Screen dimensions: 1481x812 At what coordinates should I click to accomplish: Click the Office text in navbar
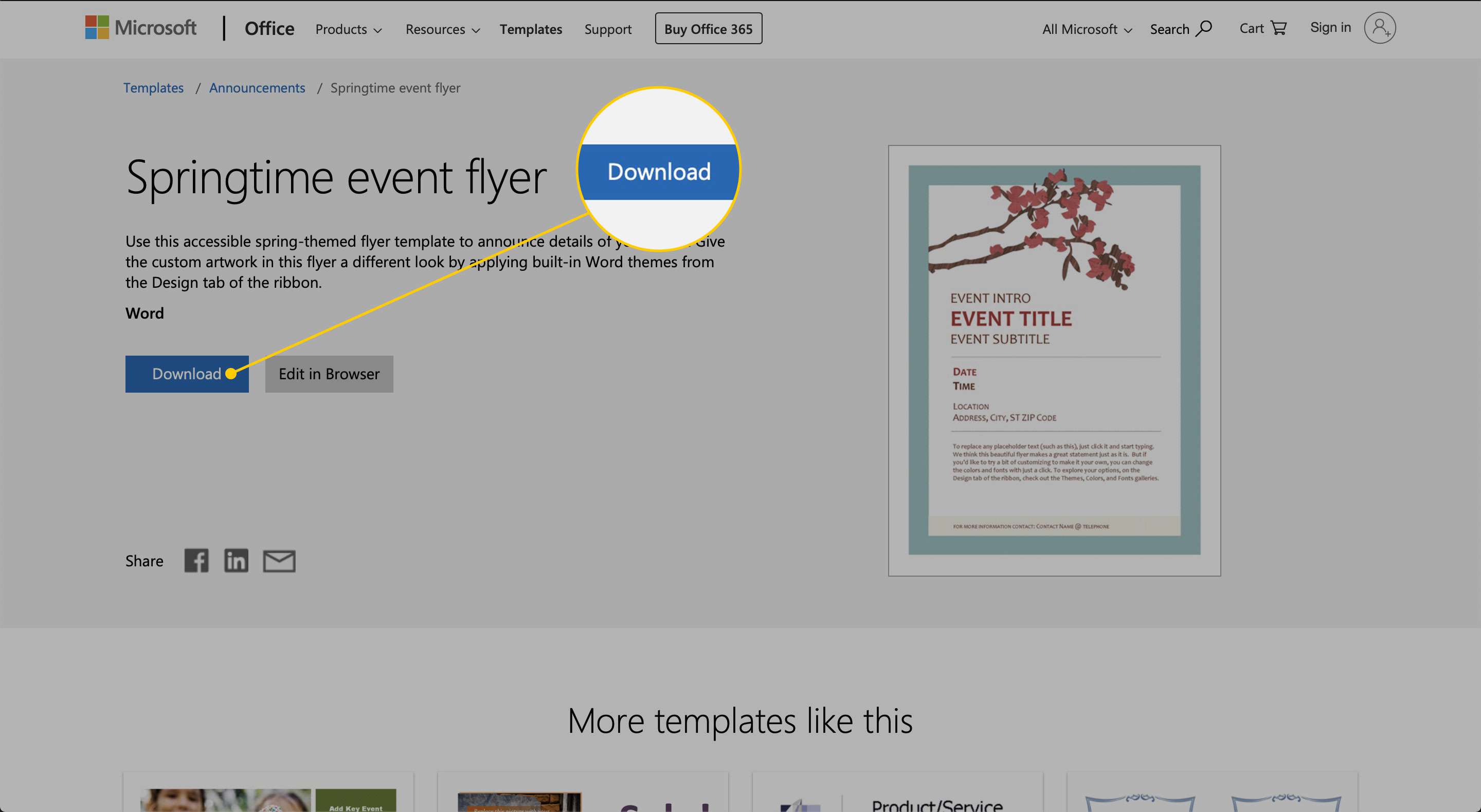click(269, 27)
